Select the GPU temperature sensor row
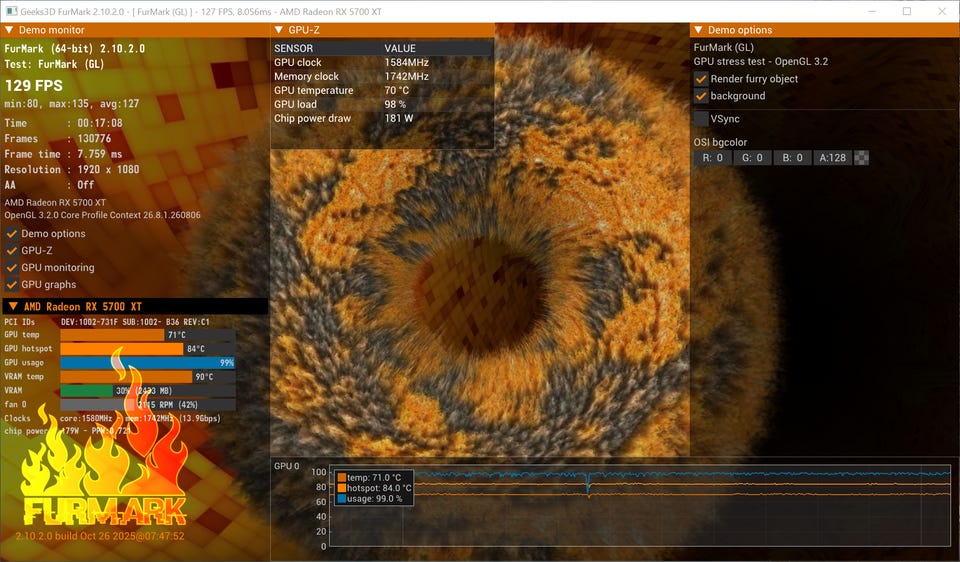Screen dimensions: 960x562 click(x=383, y=91)
